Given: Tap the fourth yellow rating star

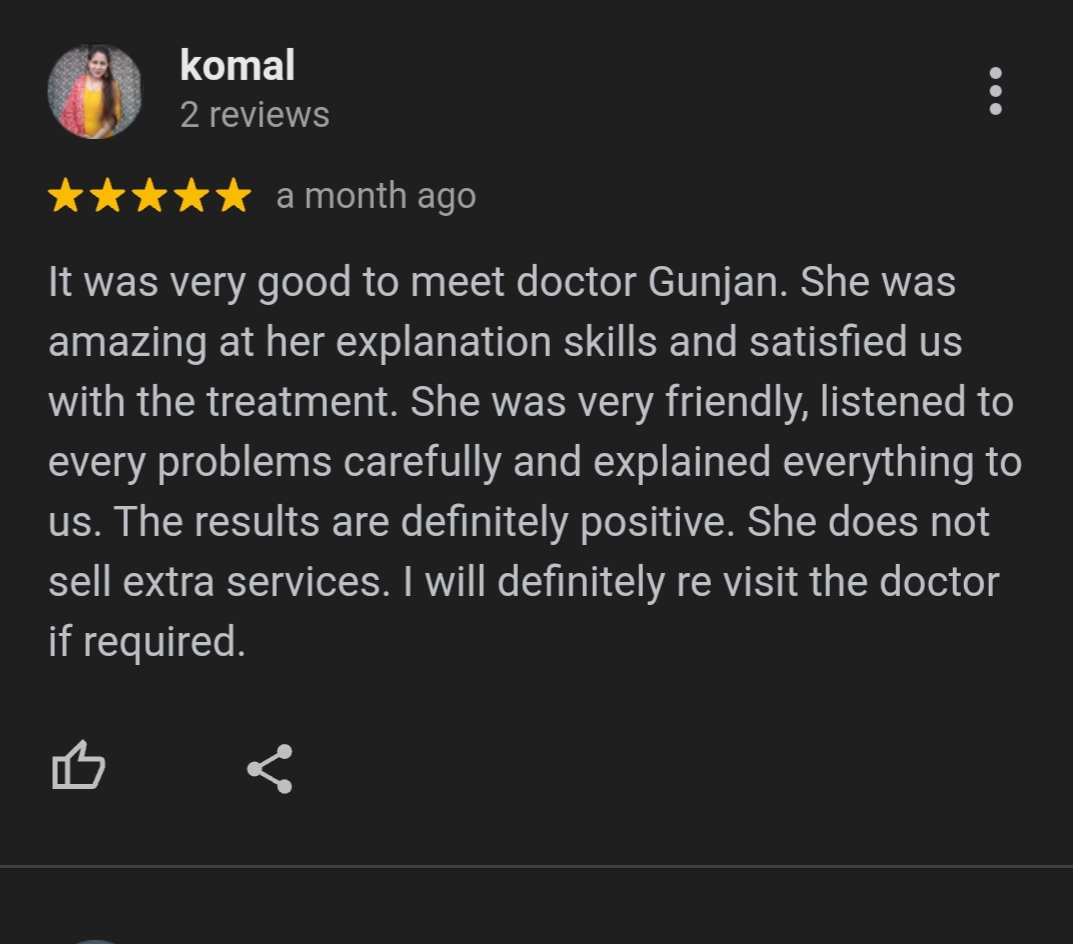Looking at the screenshot, I should coord(192,196).
